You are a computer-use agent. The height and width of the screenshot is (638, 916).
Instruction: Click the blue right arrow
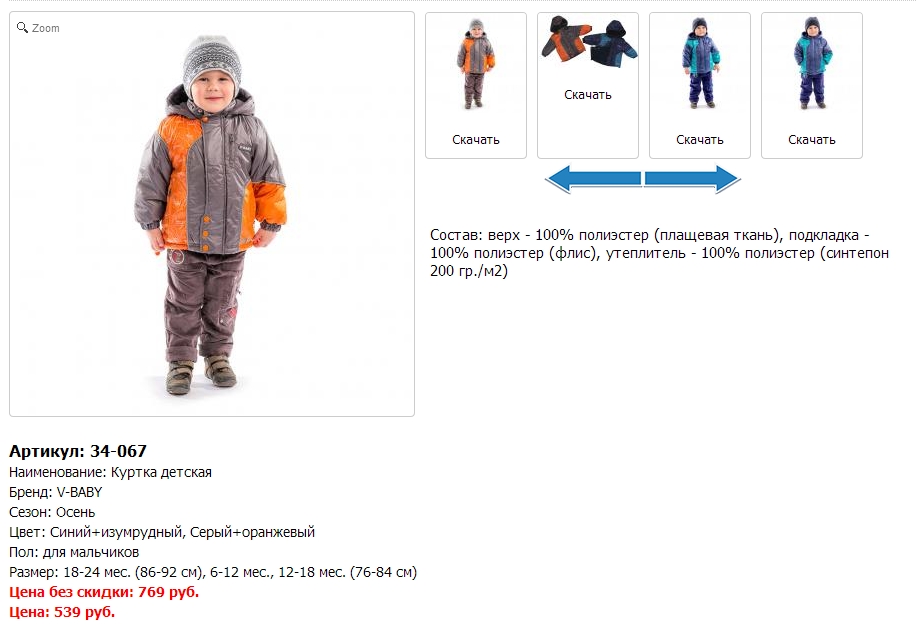point(693,179)
